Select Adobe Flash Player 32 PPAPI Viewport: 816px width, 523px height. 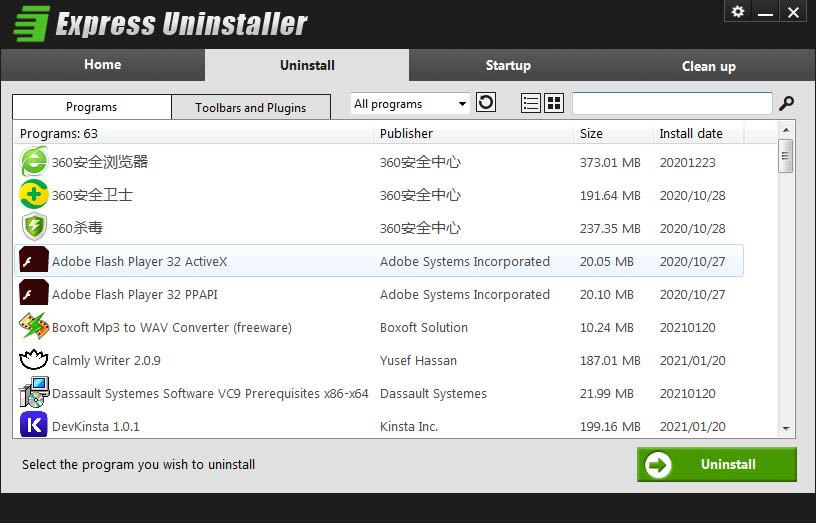(379, 294)
